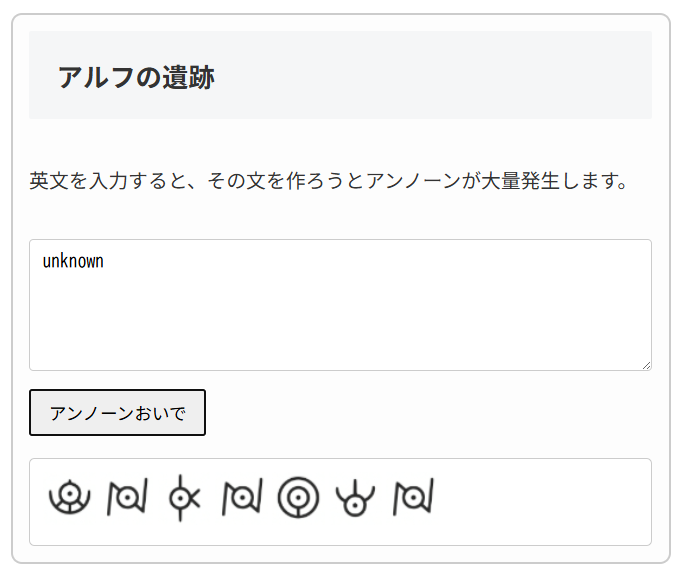Click the Unown W glyph
This screenshot has height=587, width=685.
coord(355,497)
